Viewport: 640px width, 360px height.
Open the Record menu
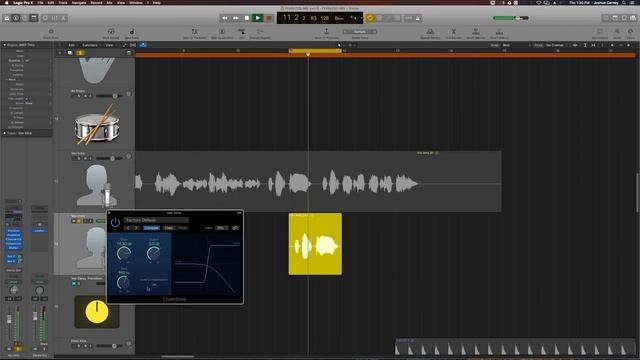click(96, 2)
